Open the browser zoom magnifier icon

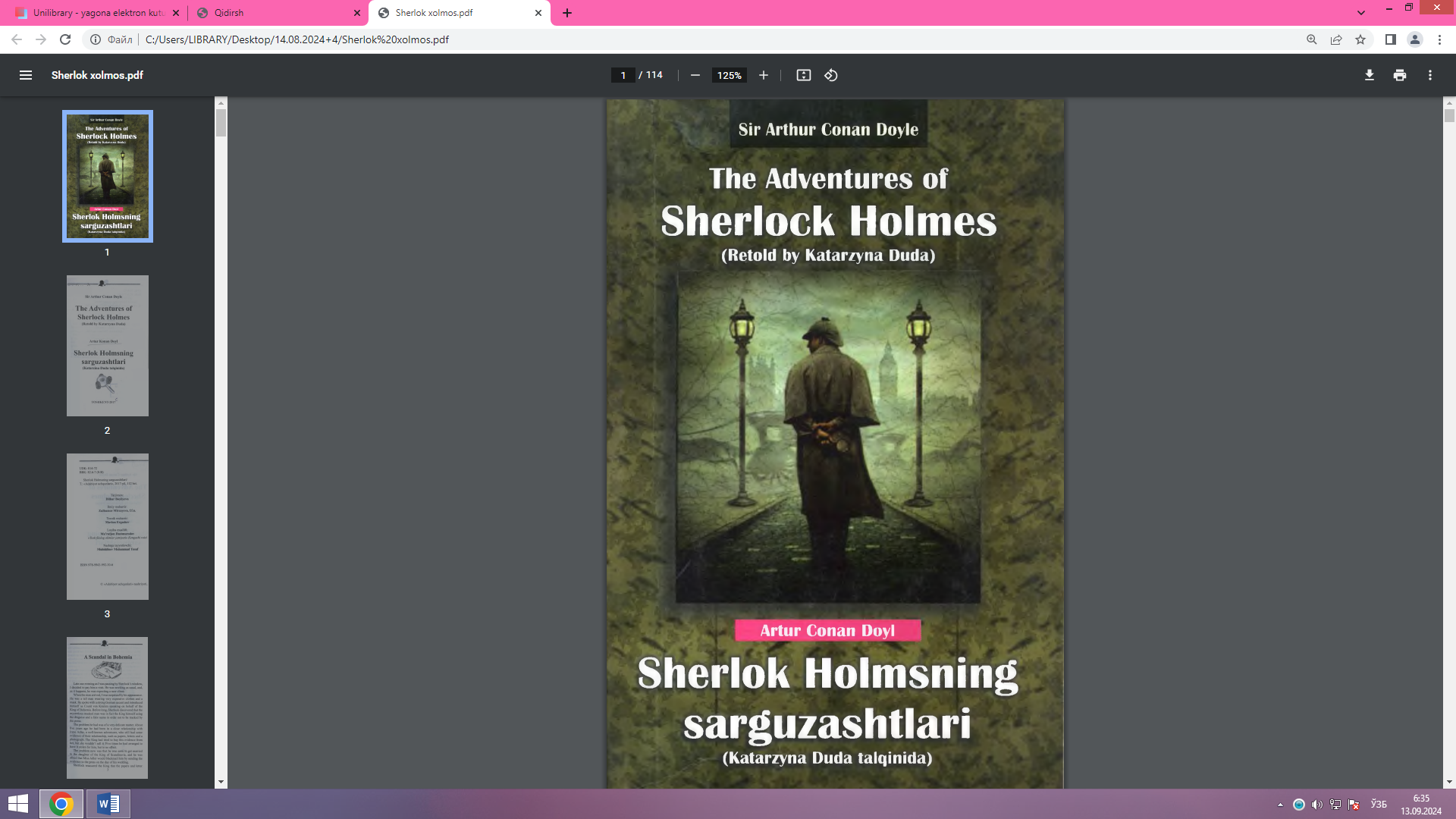1312,39
